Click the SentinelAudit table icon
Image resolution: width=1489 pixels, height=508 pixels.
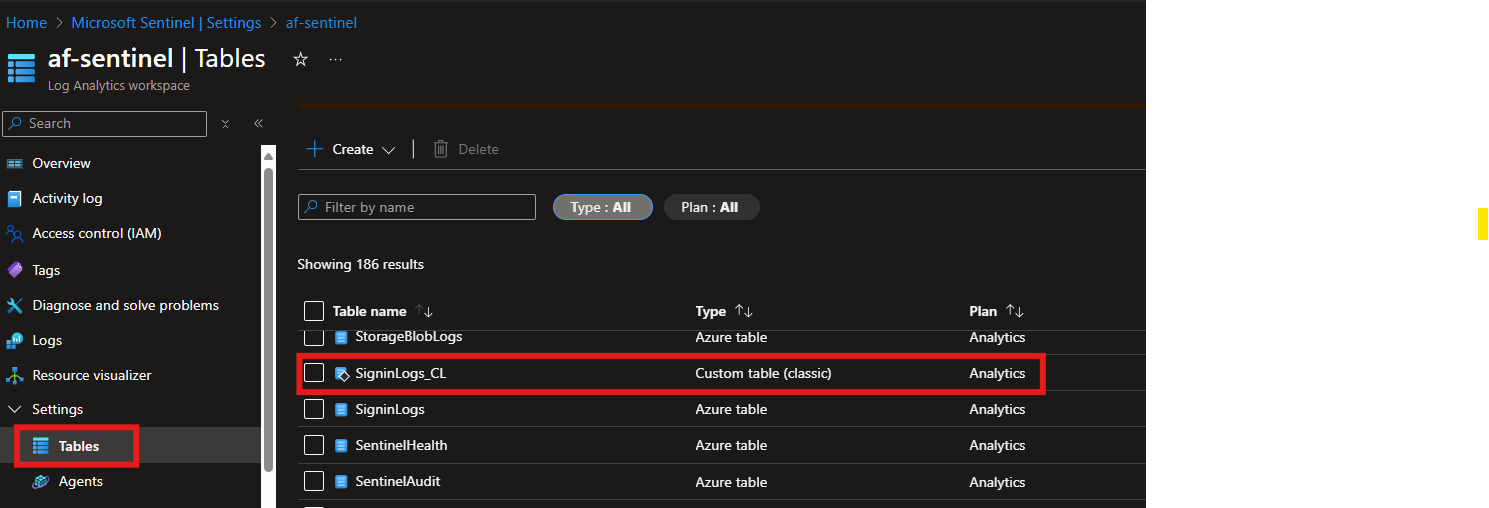pyautogui.click(x=341, y=481)
